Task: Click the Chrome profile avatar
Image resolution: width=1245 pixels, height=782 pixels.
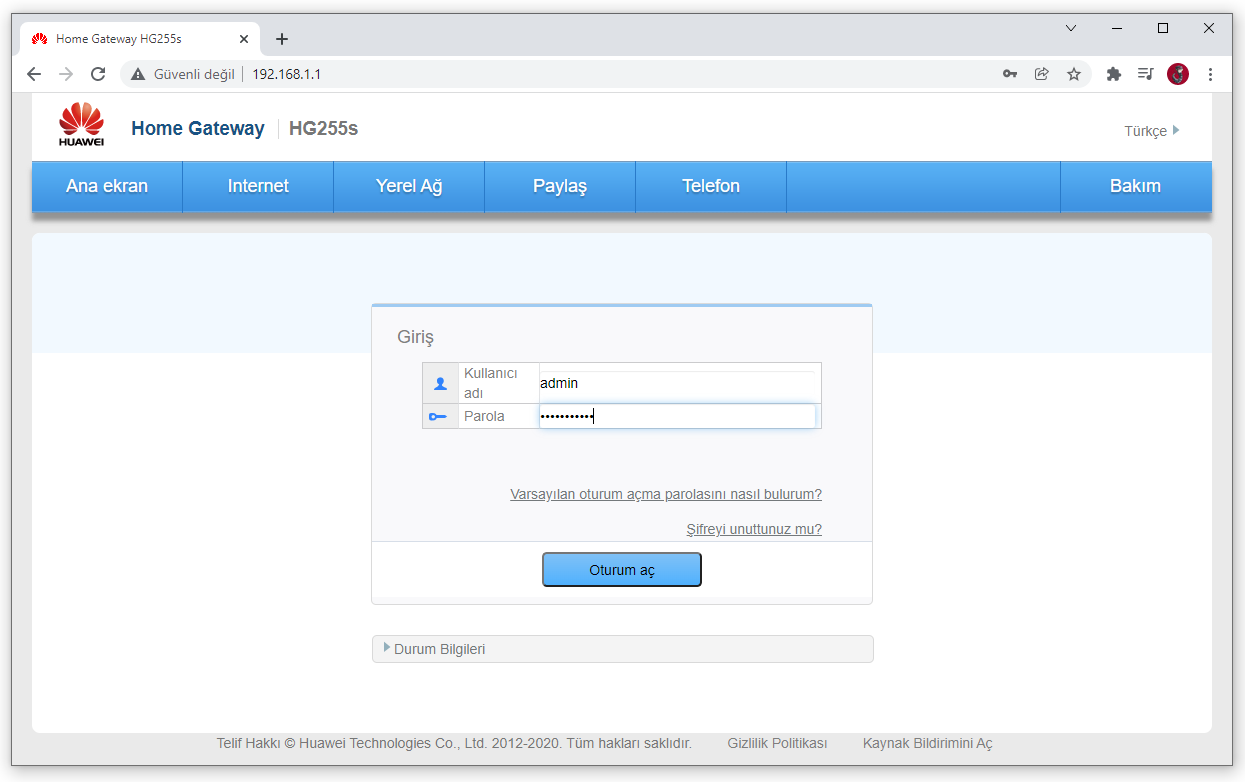Action: tap(1178, 74)
